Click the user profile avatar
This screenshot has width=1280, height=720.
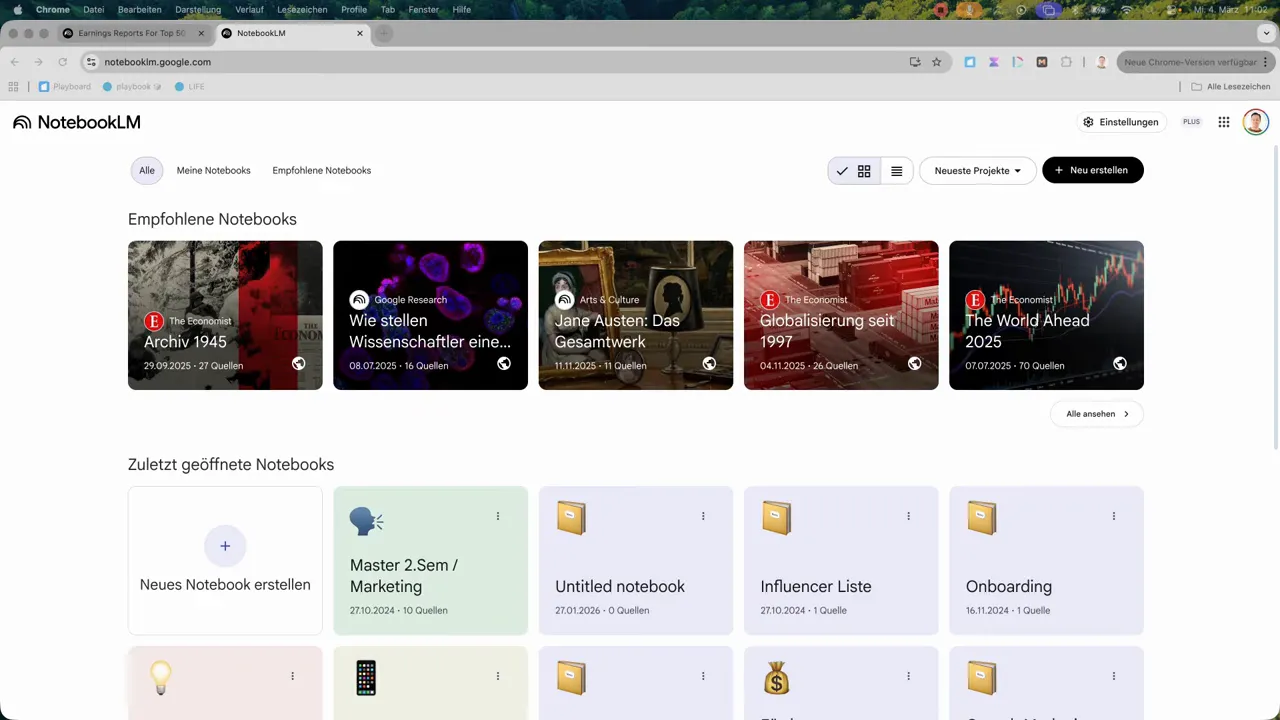click(1255, 122)
